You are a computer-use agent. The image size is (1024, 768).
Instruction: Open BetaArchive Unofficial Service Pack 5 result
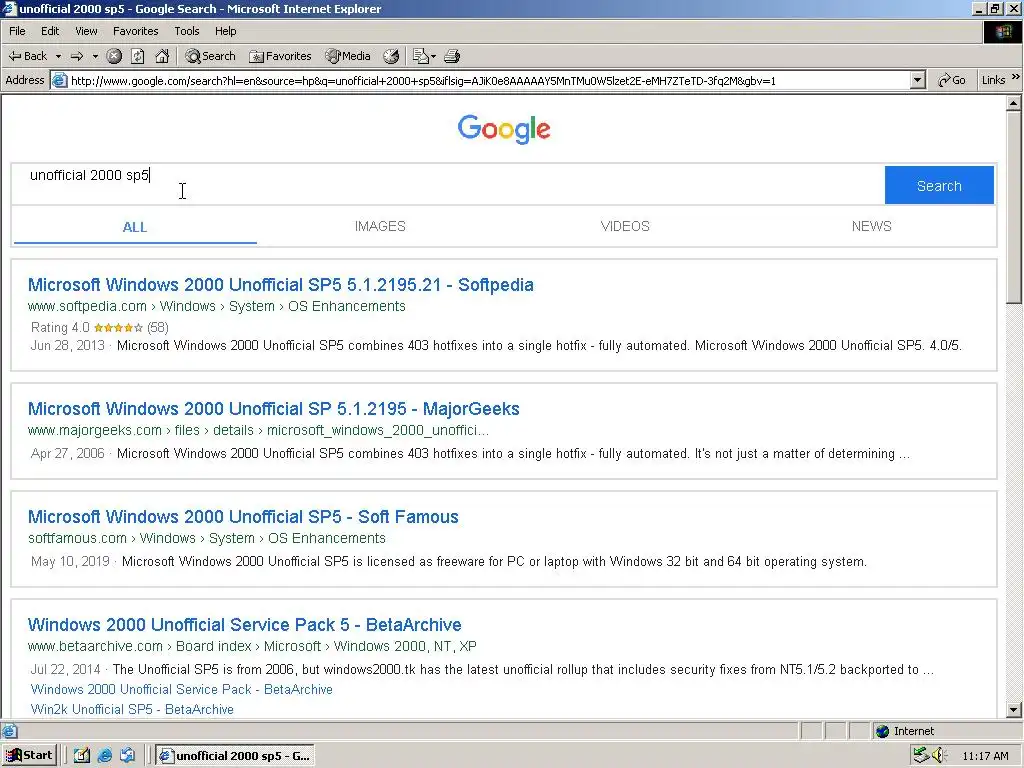pos(244,624)
